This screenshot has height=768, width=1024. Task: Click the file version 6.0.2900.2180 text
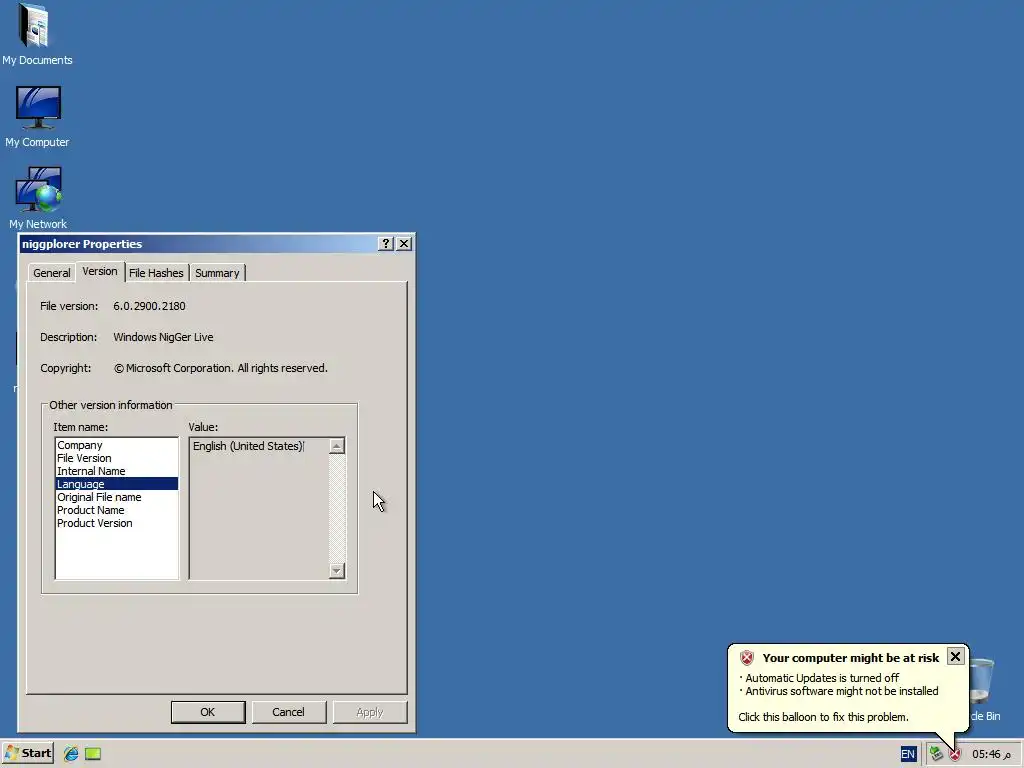(149, 306)
